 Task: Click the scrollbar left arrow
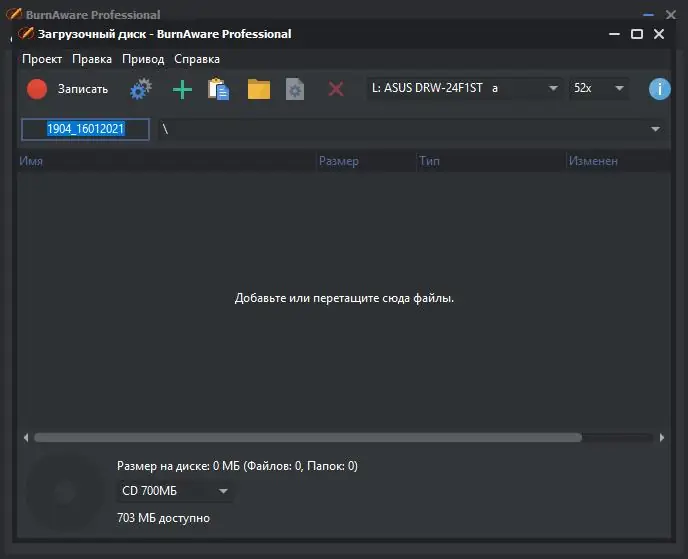pyautogui.click(x=26, y=437)
